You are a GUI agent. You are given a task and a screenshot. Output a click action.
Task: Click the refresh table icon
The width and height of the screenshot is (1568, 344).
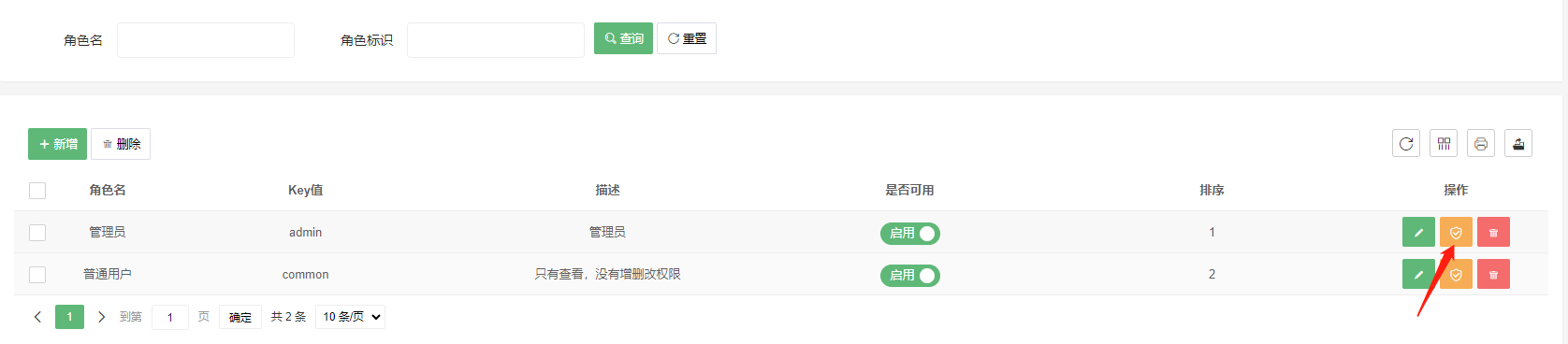[x=1406, y=143]
